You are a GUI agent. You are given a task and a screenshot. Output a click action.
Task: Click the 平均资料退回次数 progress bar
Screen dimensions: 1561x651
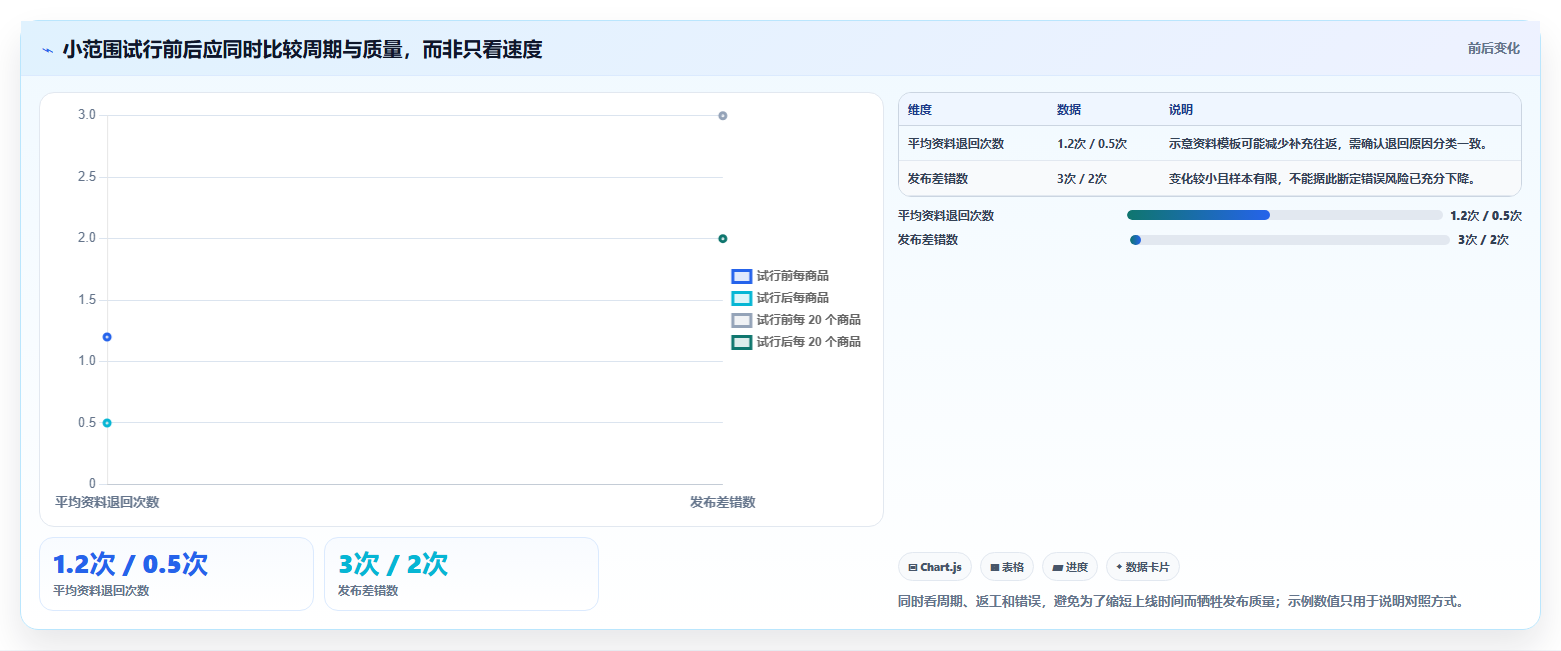click(x=1284, y=215)
